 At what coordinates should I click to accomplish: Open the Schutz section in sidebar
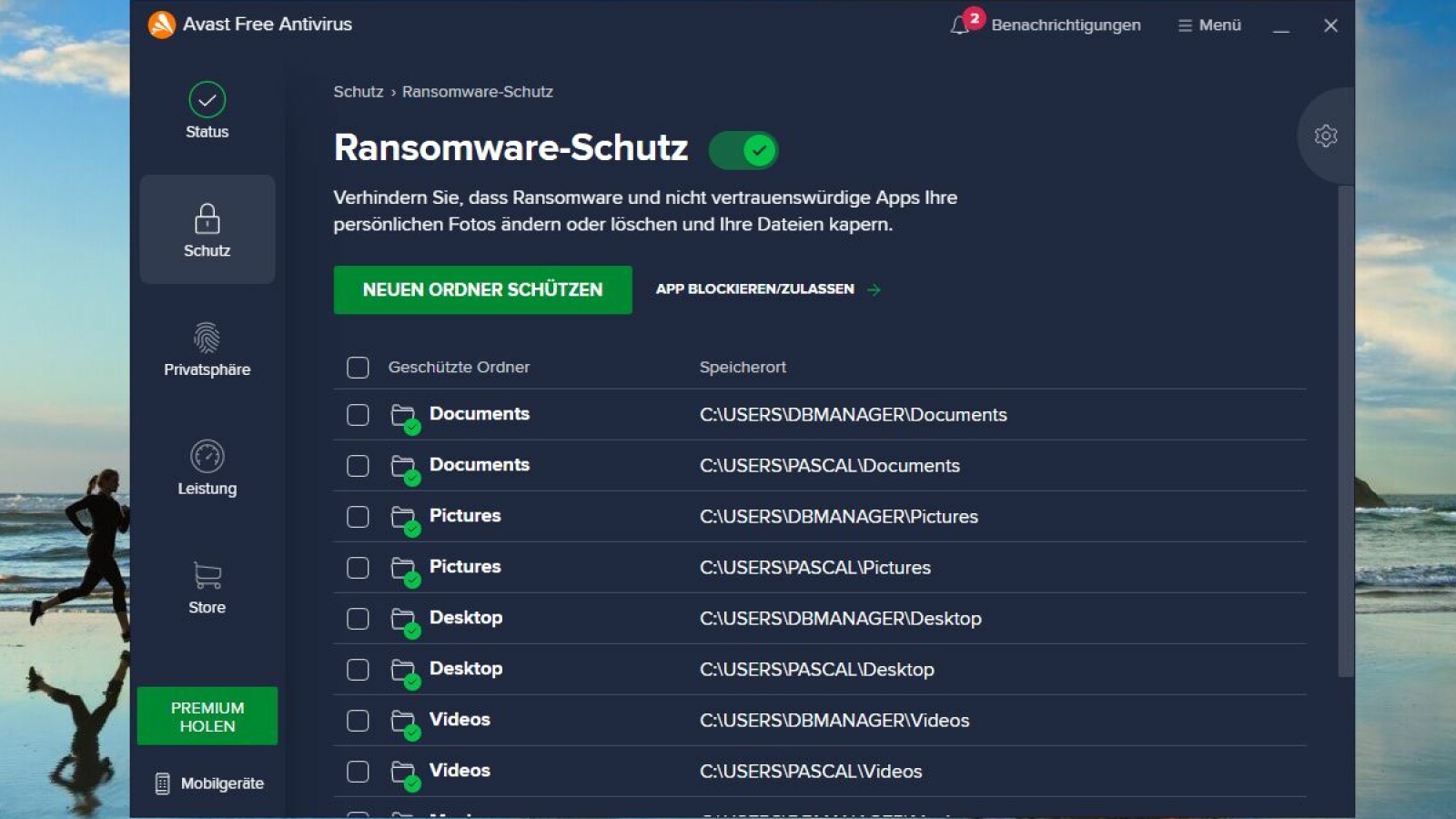click(x=207, y=229)
